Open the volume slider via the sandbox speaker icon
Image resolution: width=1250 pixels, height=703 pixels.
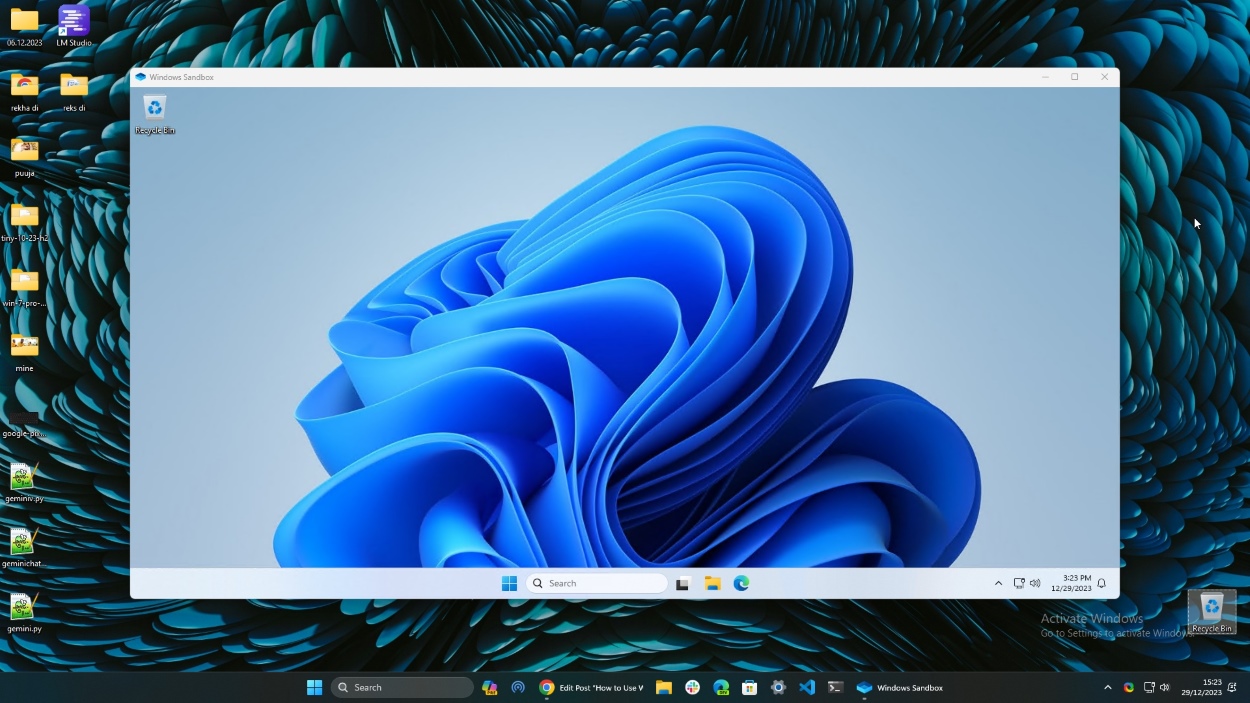[1035, 583]
